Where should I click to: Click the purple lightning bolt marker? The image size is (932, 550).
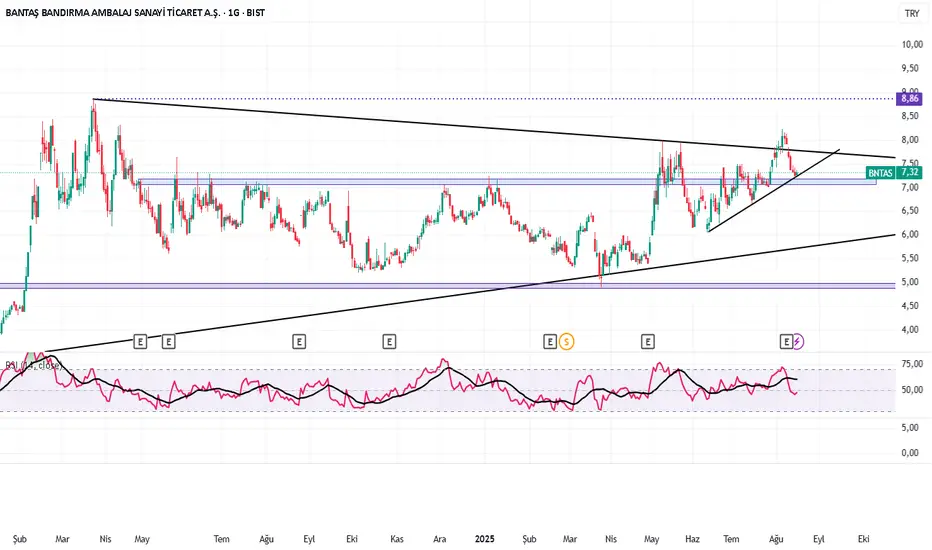[x=798, y=341]
